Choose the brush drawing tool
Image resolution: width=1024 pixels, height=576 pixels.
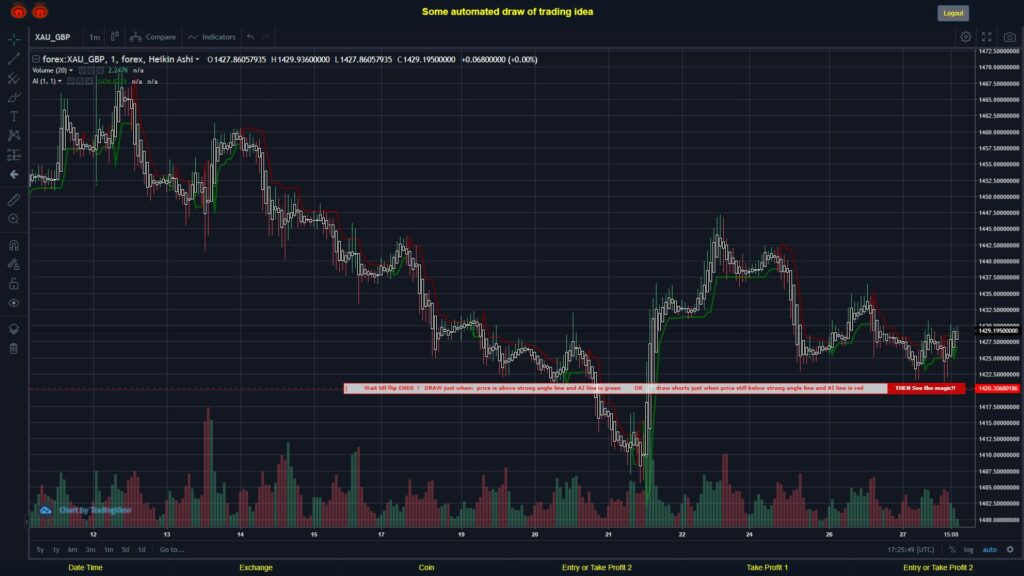14,97
